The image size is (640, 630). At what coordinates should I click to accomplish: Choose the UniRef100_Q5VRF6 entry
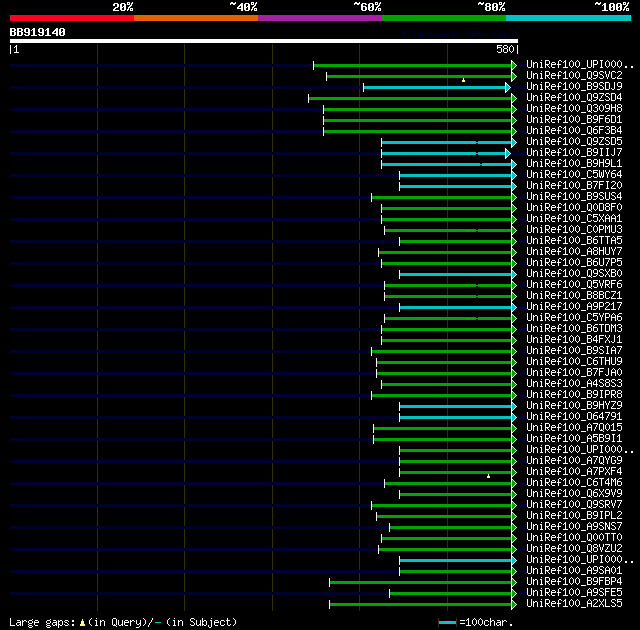point(574,285)
